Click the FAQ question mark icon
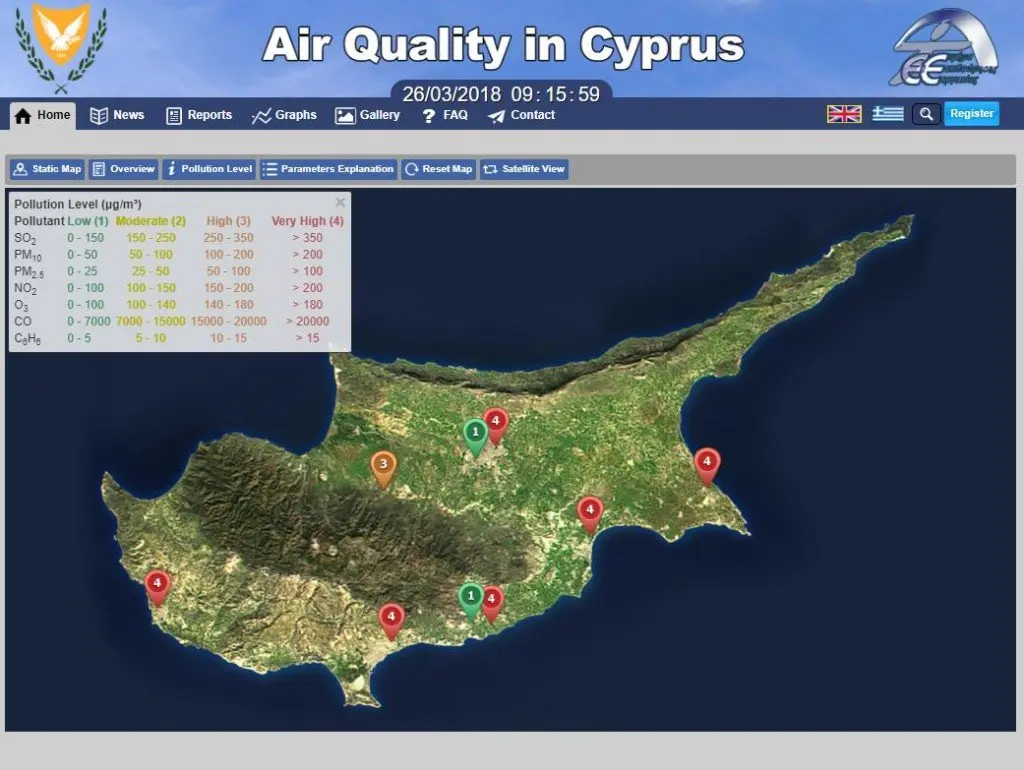 click(x=429, y=115)
